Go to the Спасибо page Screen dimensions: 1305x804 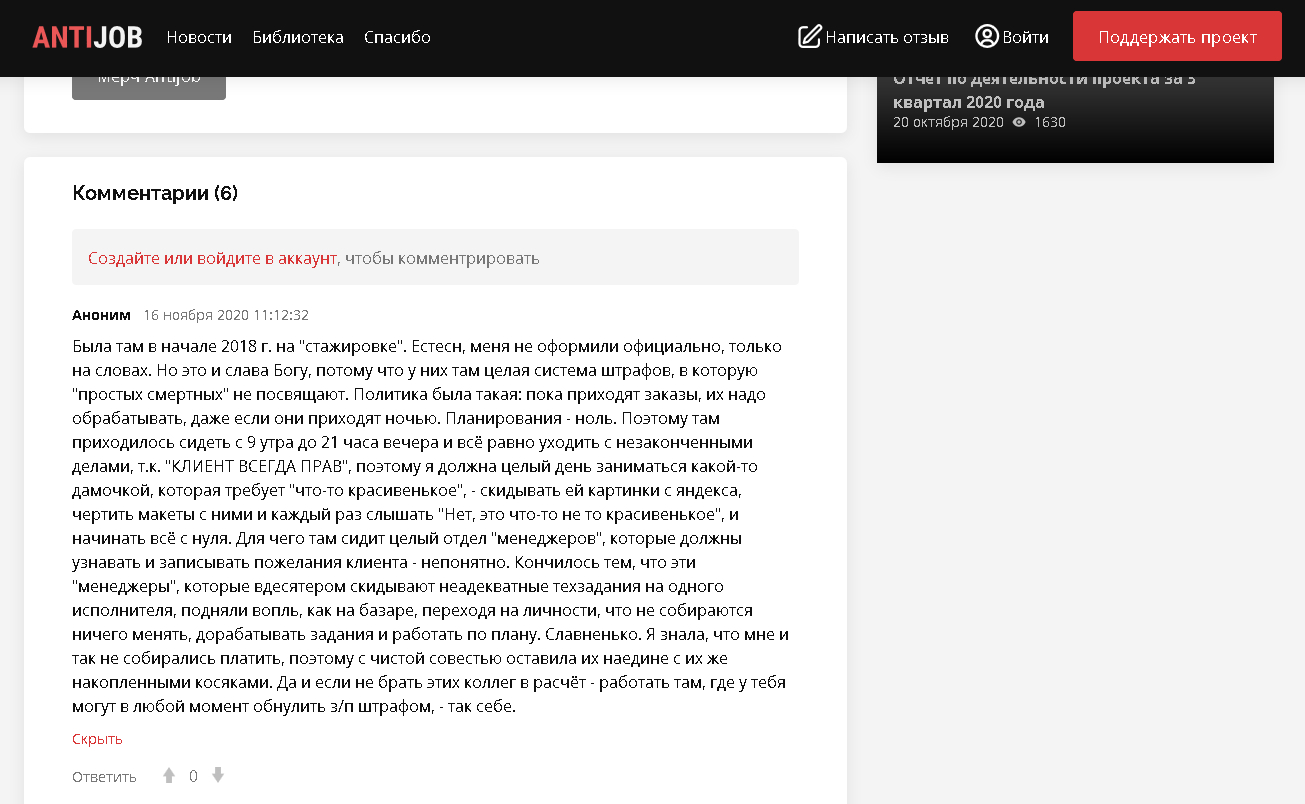click(397, 38)
